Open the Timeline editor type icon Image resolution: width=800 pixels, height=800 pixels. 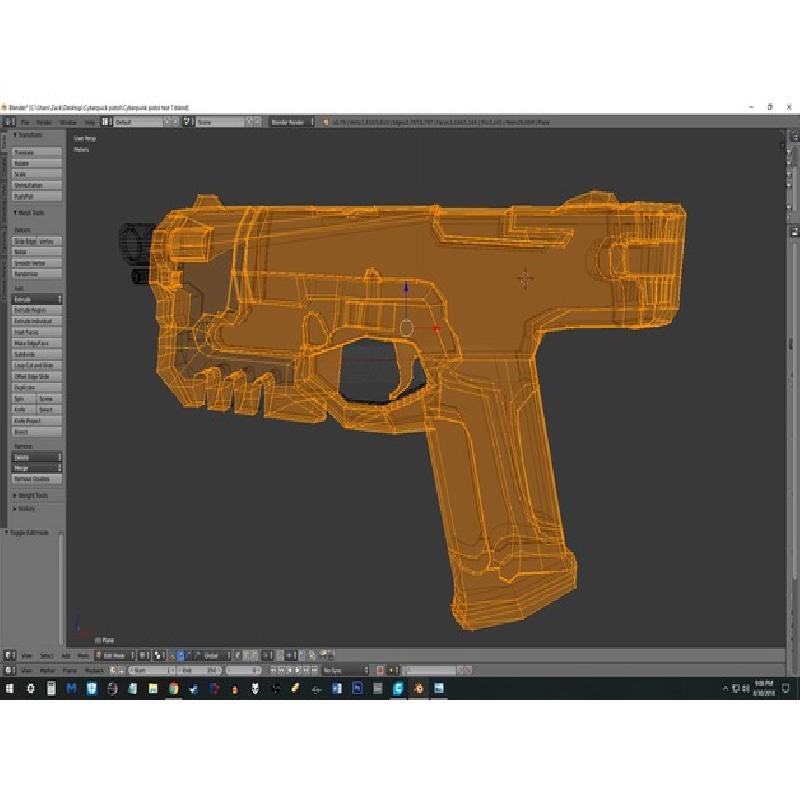pos(9,670)
